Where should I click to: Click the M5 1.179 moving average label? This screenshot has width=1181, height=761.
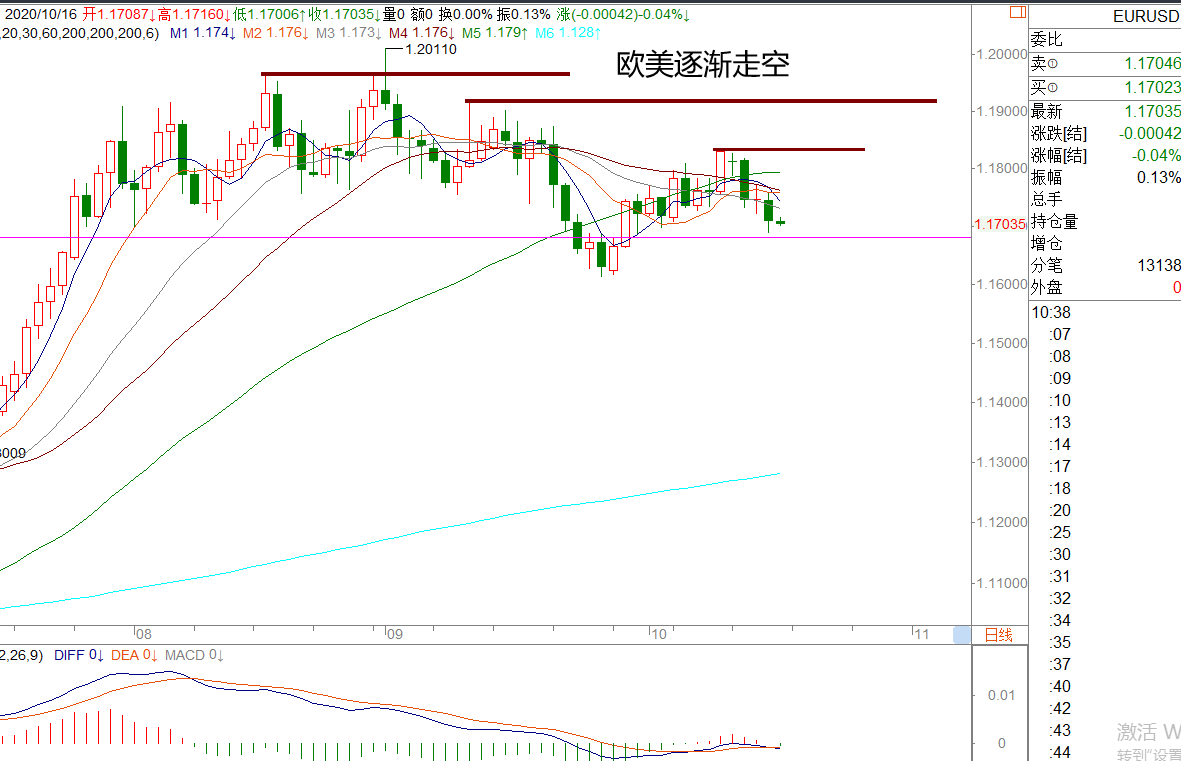[x=495, y=33]
